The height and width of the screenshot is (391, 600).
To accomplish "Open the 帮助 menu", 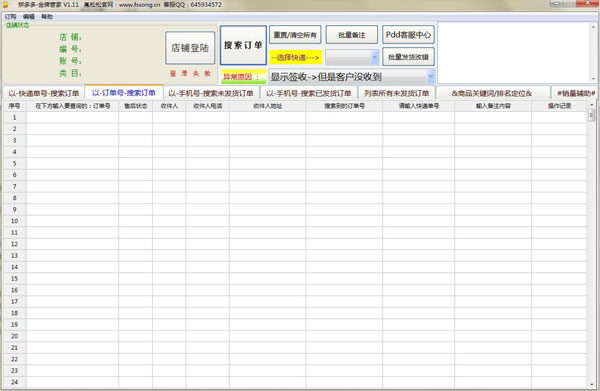I will tap(47, 17).
